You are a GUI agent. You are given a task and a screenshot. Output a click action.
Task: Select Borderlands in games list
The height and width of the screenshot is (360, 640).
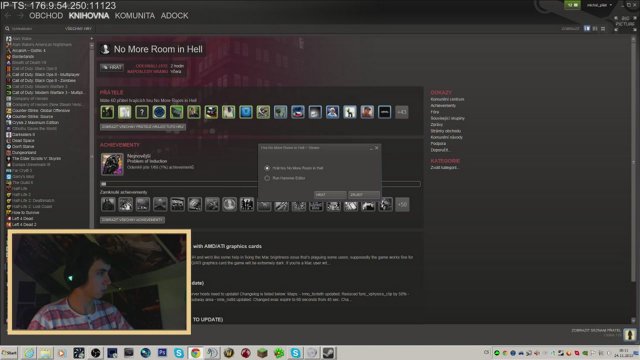[23, 56]
